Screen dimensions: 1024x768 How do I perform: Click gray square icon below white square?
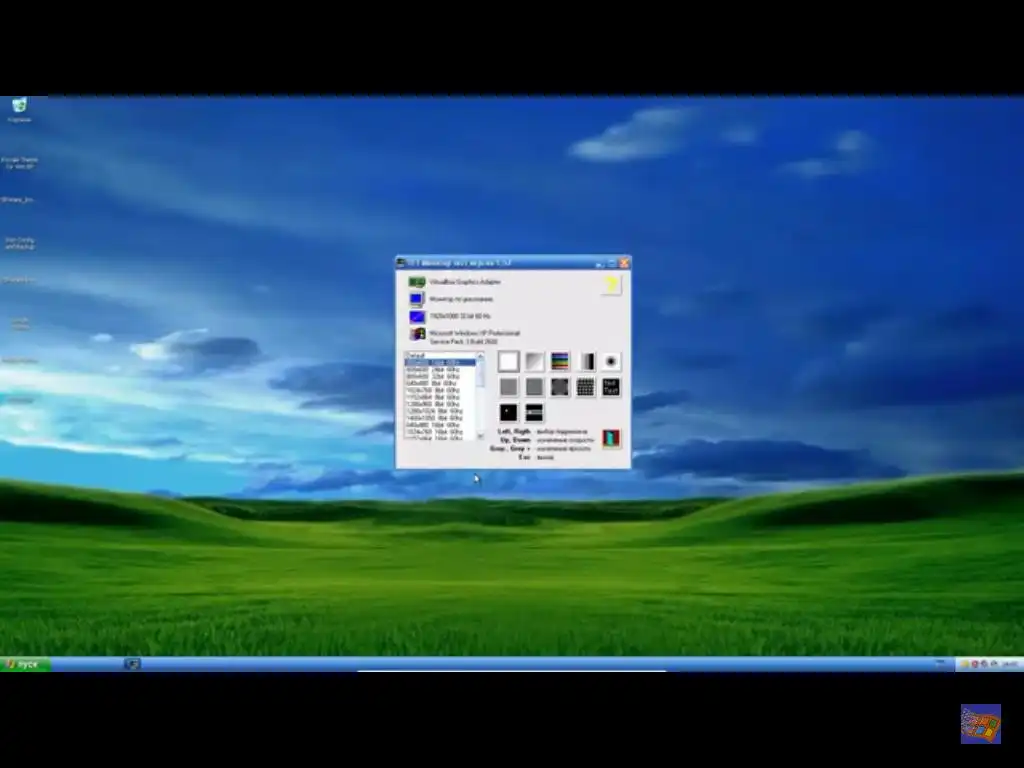[x=508, y=387]
